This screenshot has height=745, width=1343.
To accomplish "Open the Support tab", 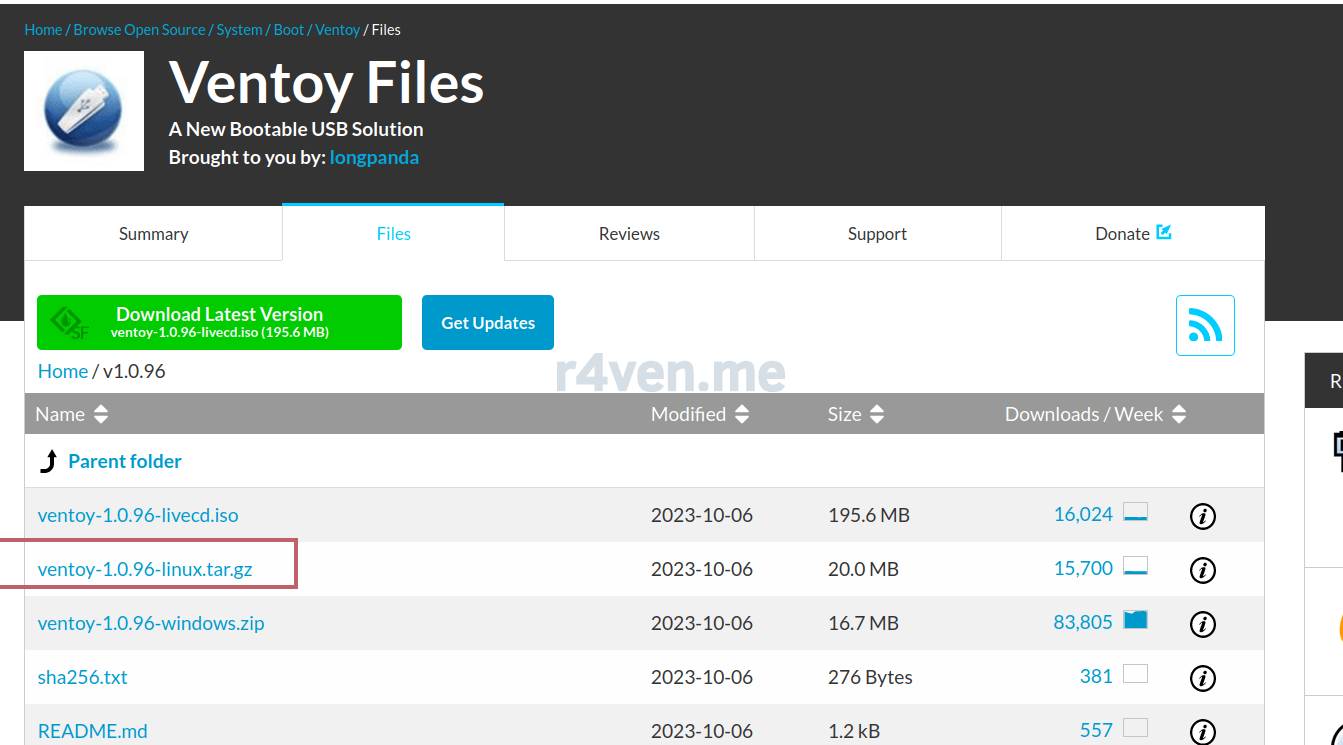I will coord(877,234).
